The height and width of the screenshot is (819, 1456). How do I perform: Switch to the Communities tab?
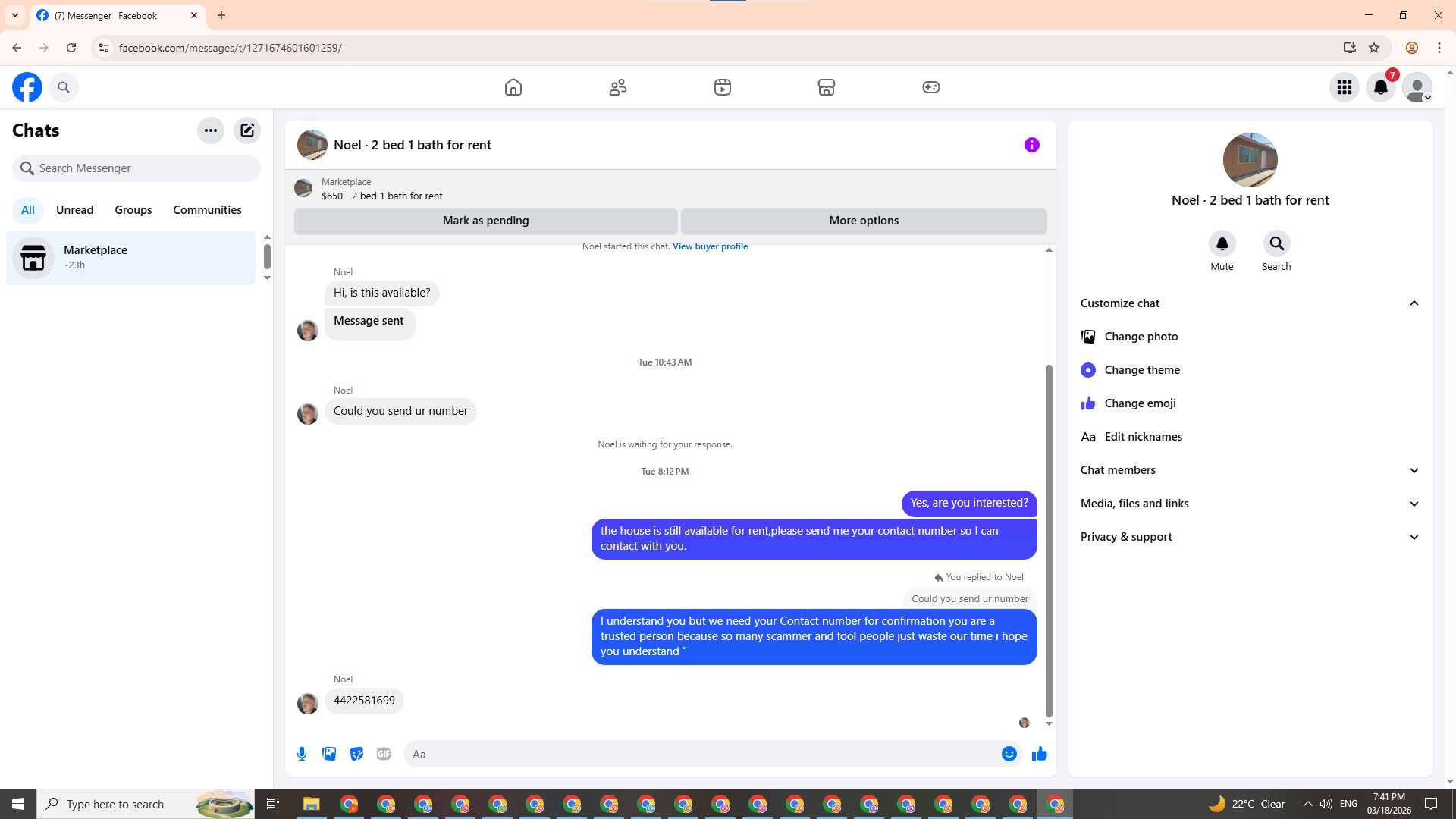click(x=207, y=210)
